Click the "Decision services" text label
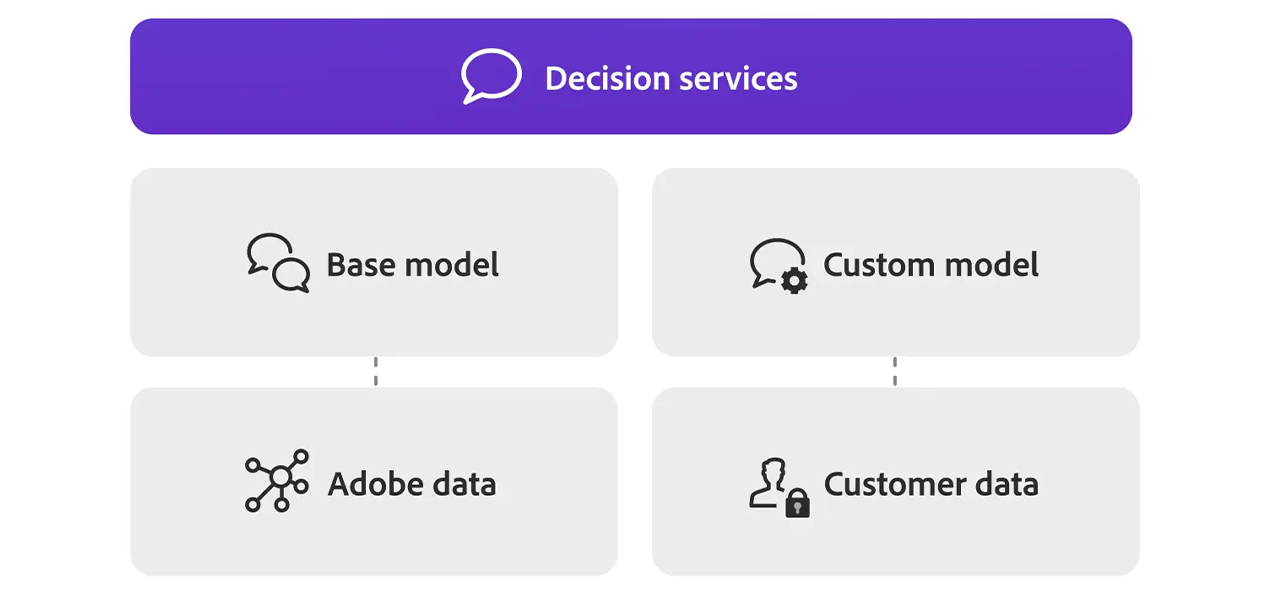This screenshot has width=1270, height=600. click(x=671, y=78)
